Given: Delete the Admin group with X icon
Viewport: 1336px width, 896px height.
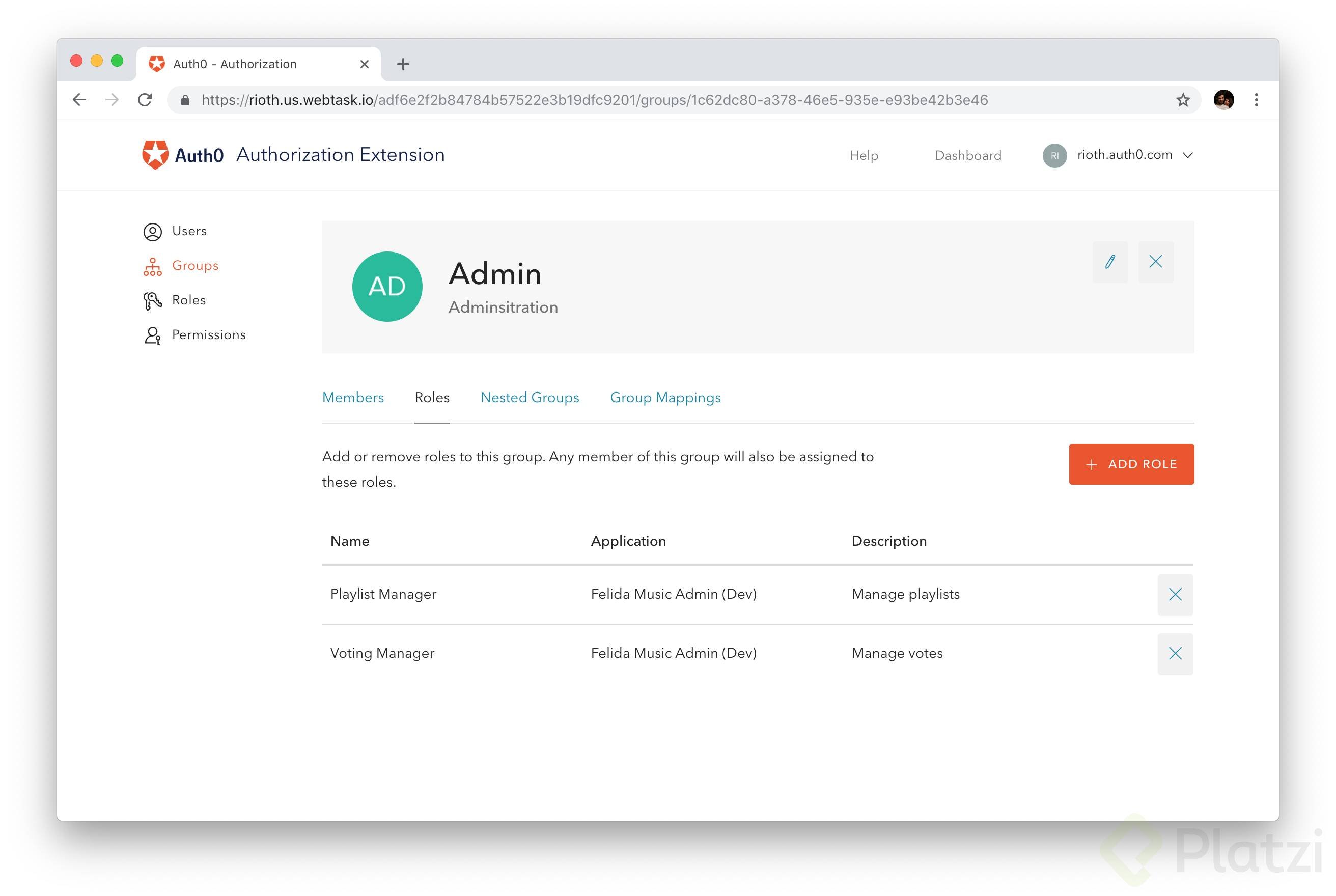Looking at the screenshot, I should [x=1155, y=262].
